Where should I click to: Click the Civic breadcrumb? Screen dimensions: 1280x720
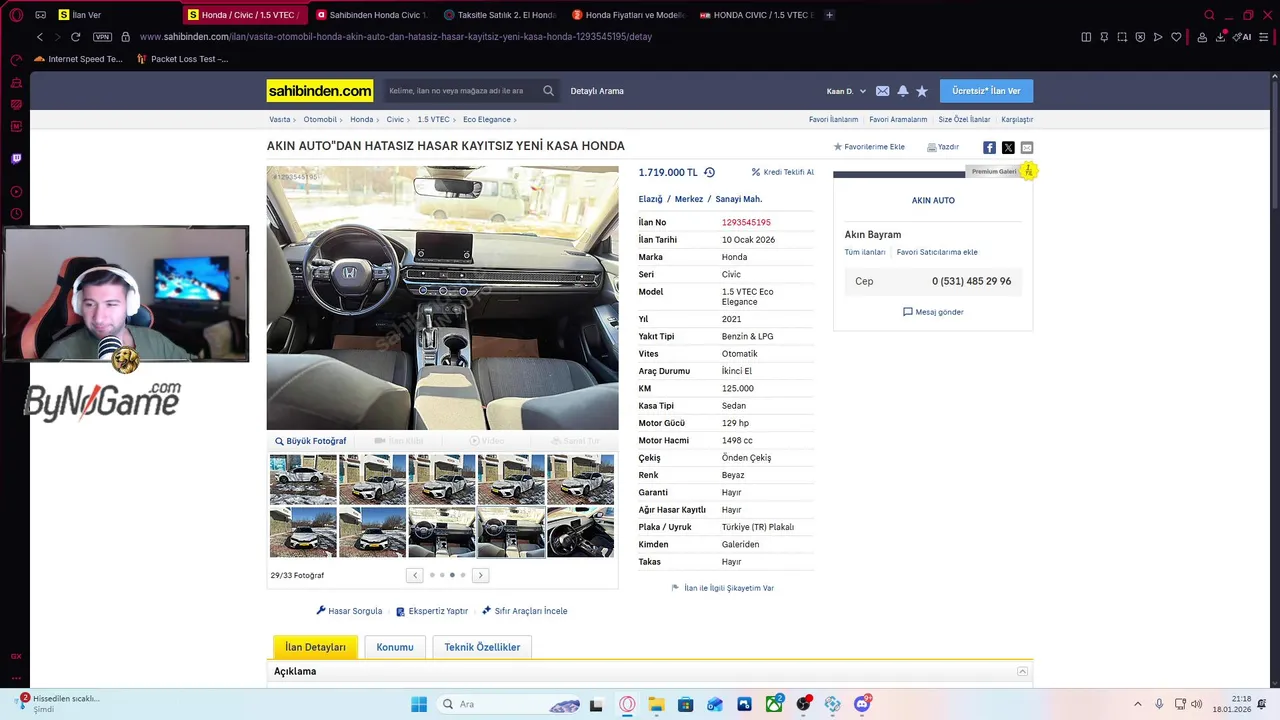pyautogui.click(x=395, y=119)
